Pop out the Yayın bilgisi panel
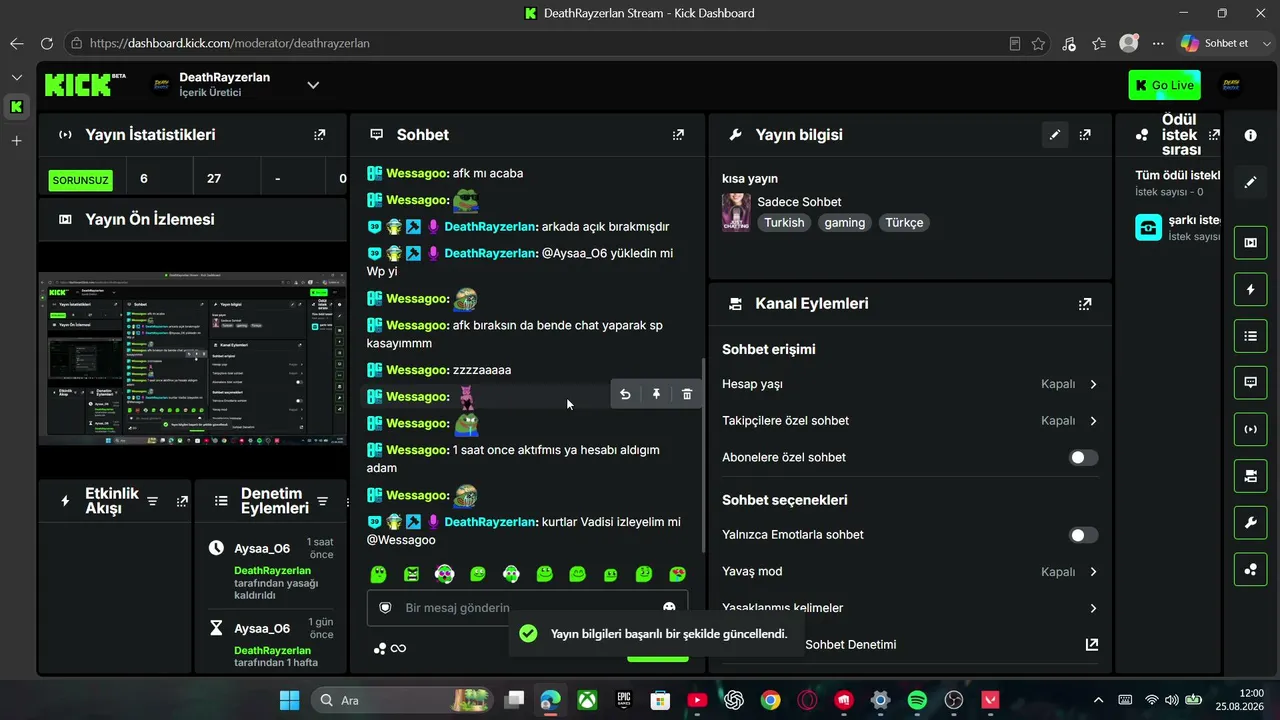 1085,135
